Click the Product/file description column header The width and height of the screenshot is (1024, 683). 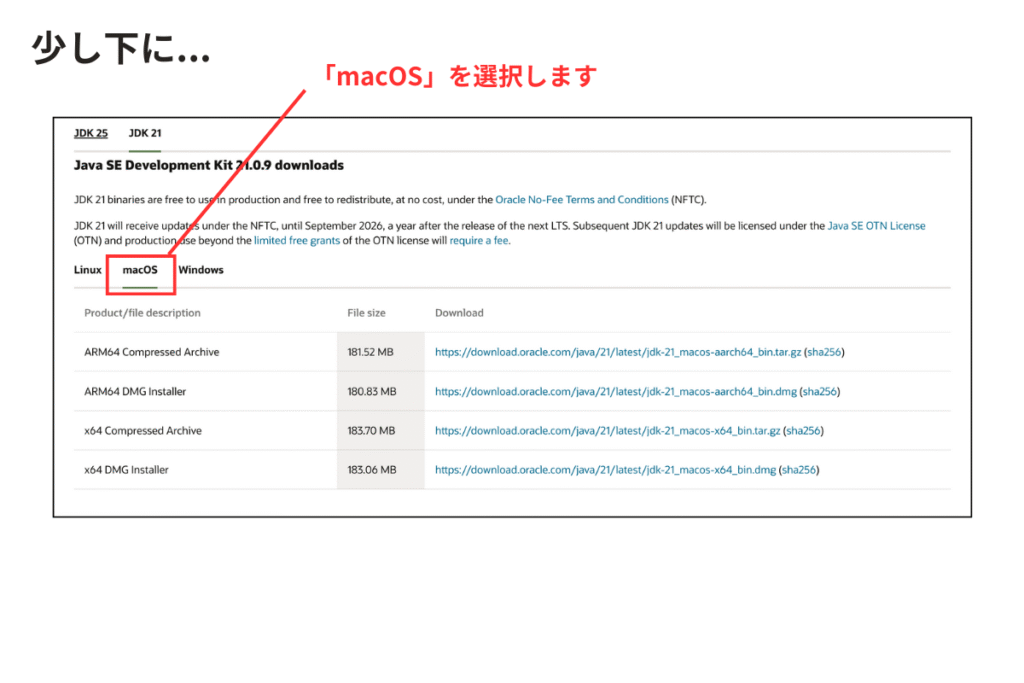point(142,313)
